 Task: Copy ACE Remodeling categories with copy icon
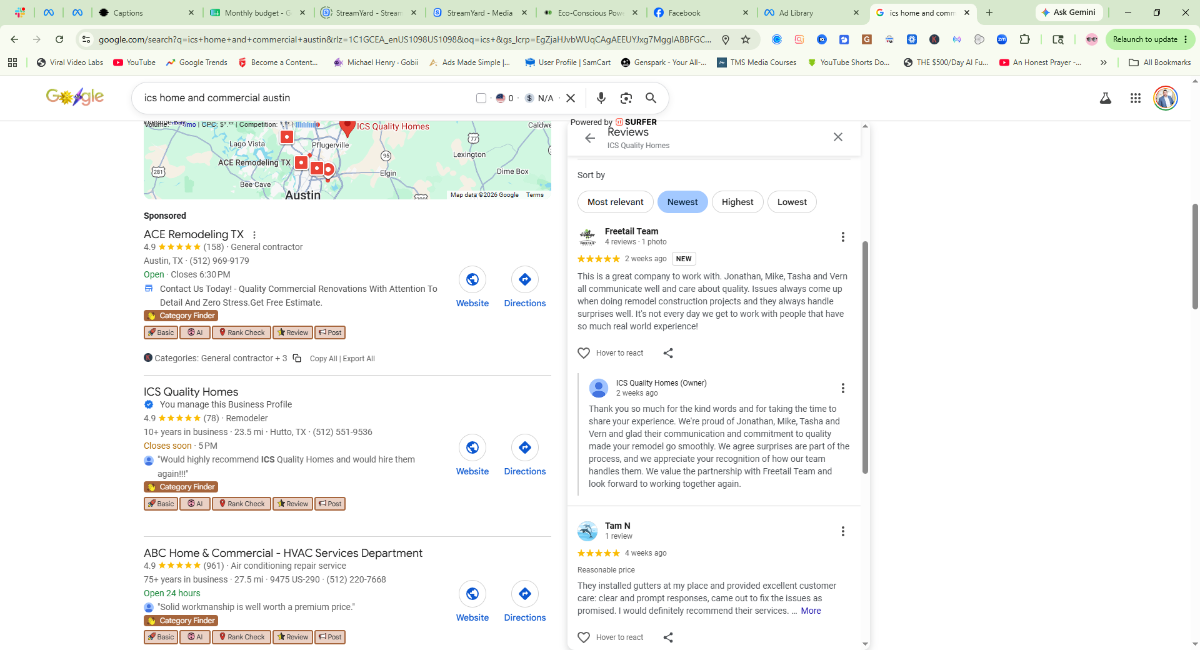tap(297, 358)
